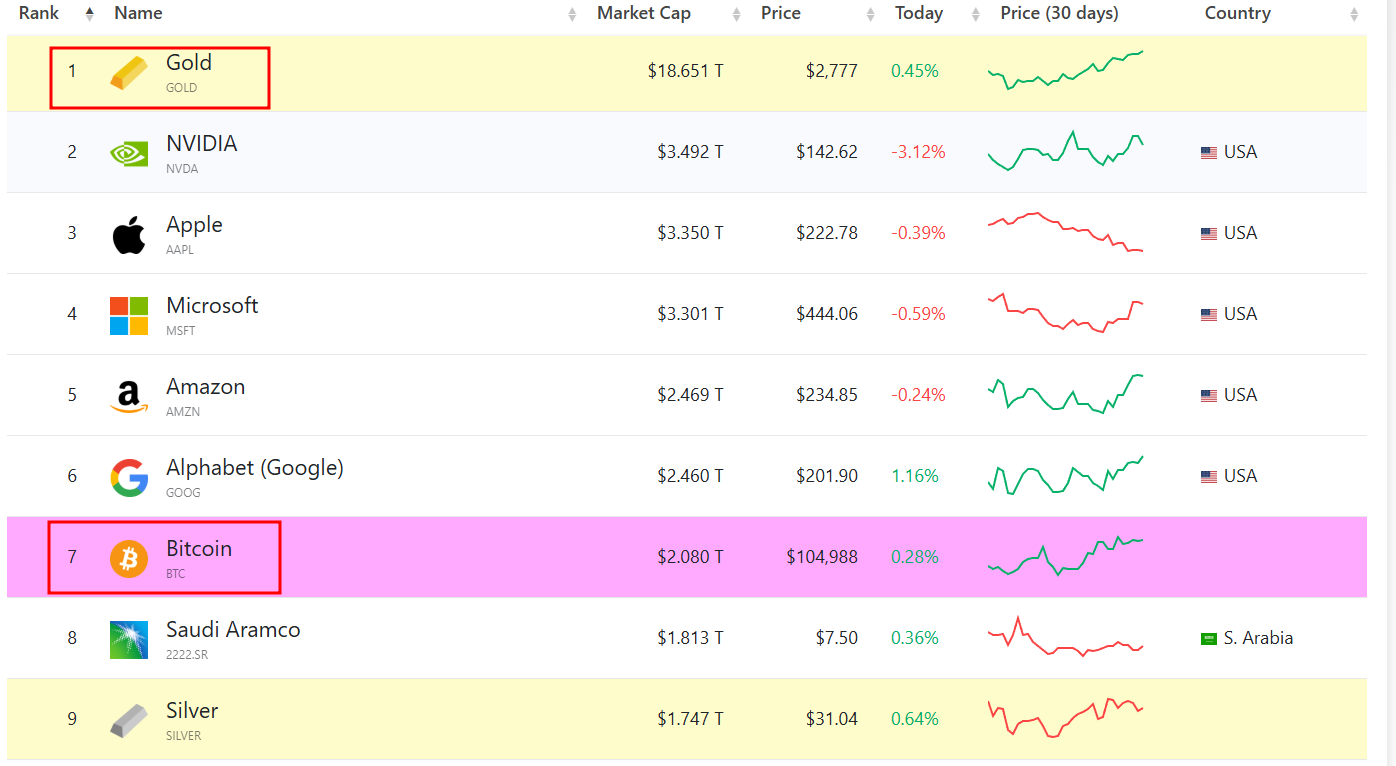Image resolution: width=1396 pixels, height=766 pixels.
Task: Click Gold's $18.651 T market cap
Action: (x=685, y=71)
